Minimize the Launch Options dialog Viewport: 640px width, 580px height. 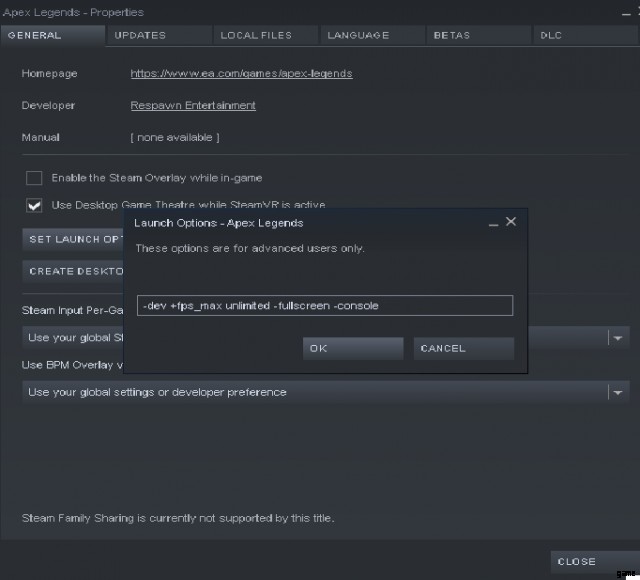[x=493, y=222]
